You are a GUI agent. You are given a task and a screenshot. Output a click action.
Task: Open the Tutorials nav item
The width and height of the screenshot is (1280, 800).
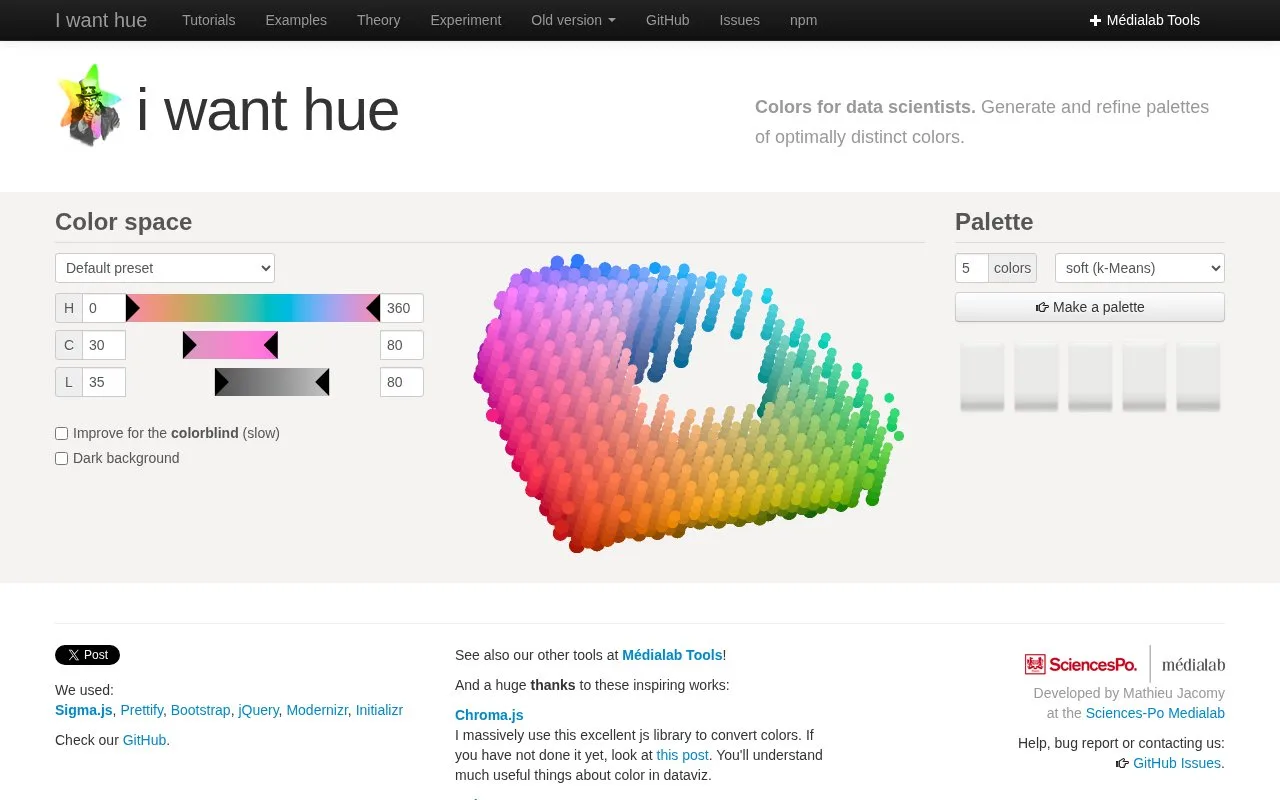point(209,20)
